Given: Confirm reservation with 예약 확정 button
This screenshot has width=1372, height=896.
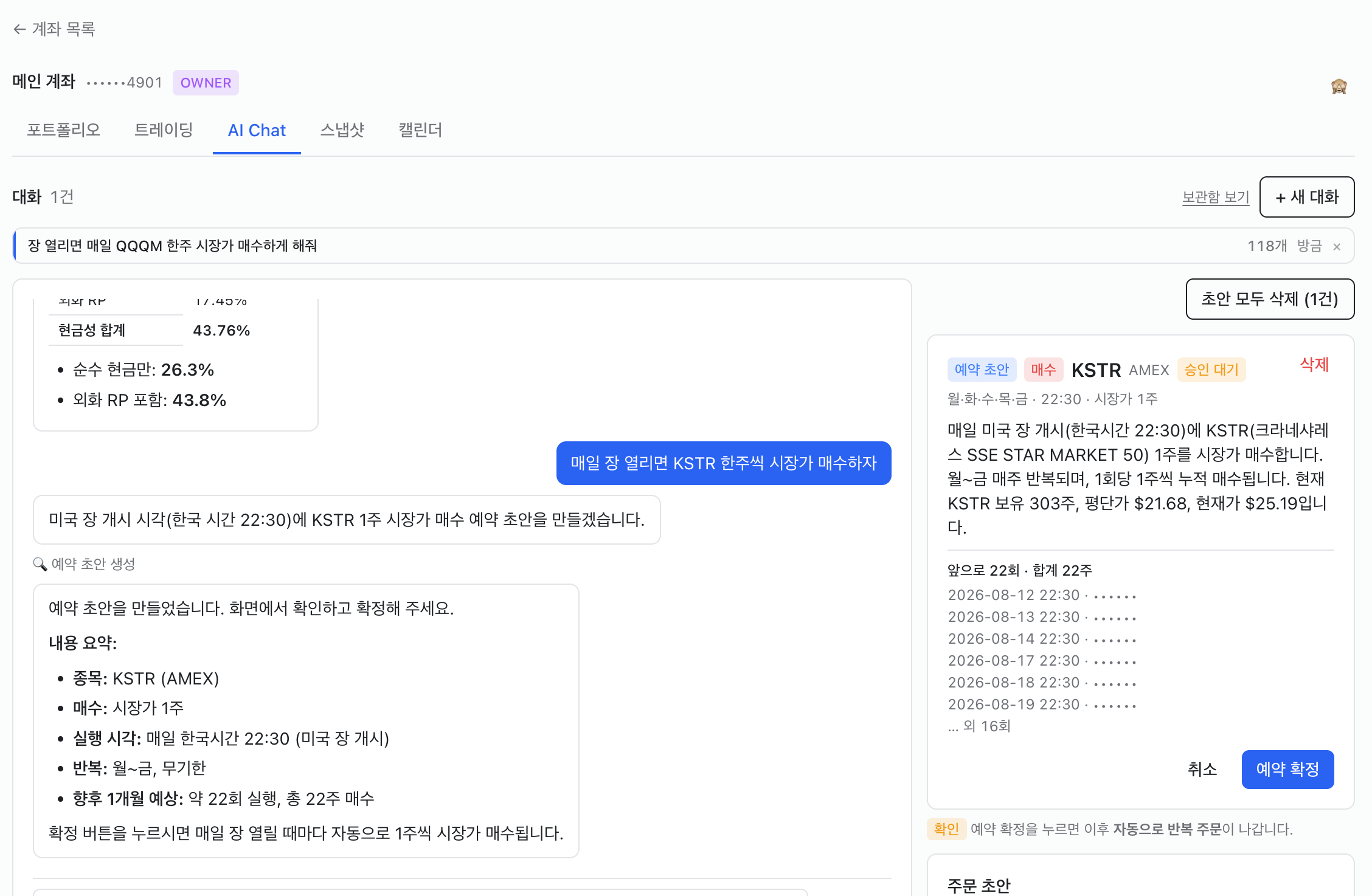Looking at the screenshot, I should (1287, 770).
